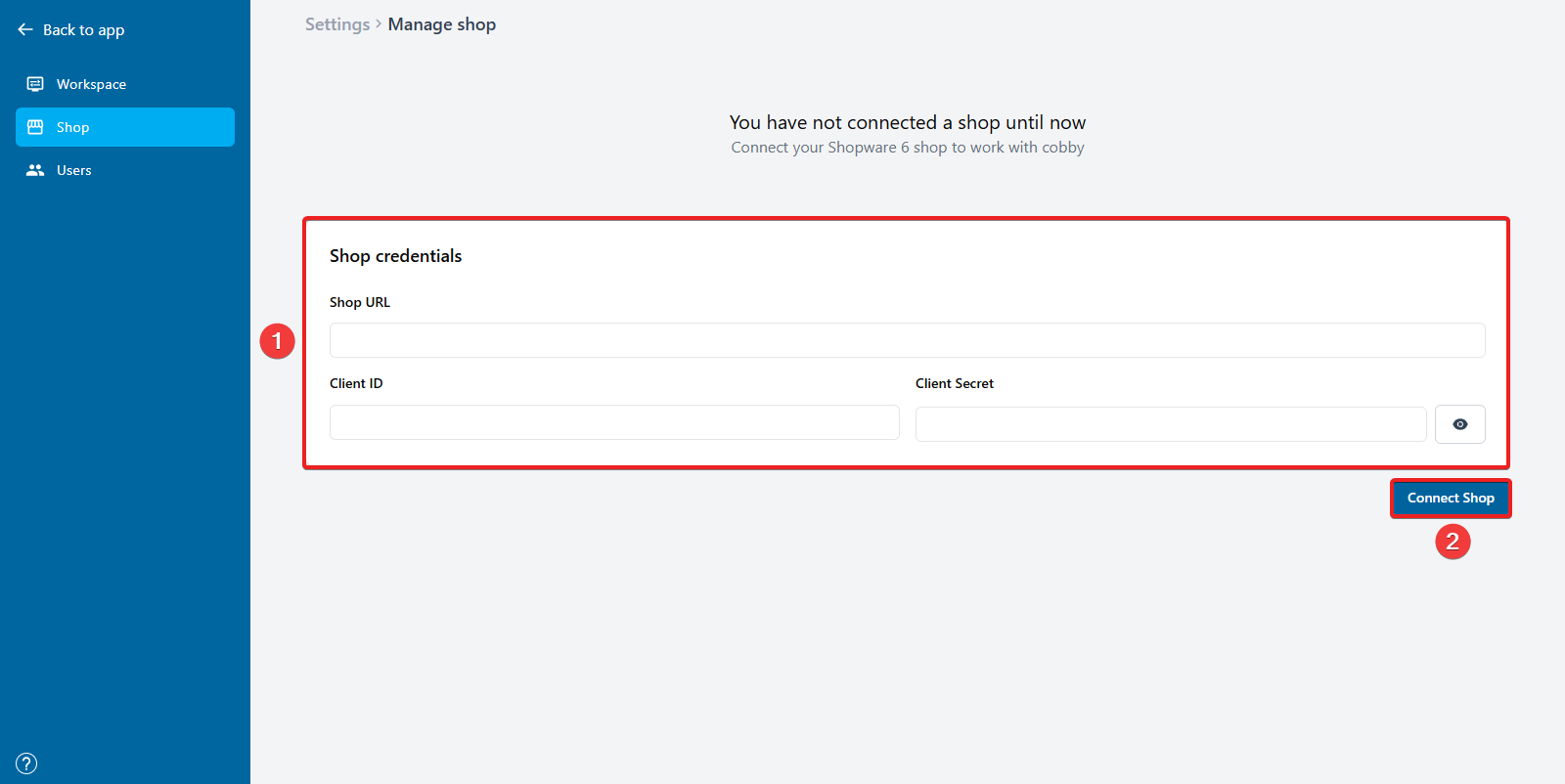Click the Manage shop breadcrumb
The image size is (1565, 784).
[x=442, y=24]
